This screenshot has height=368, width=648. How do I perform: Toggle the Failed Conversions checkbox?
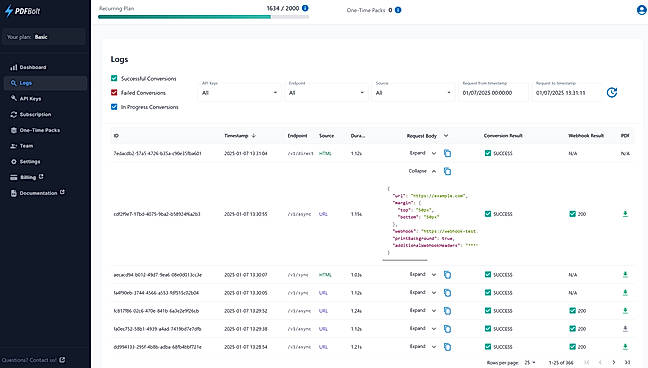click(114, 93)
